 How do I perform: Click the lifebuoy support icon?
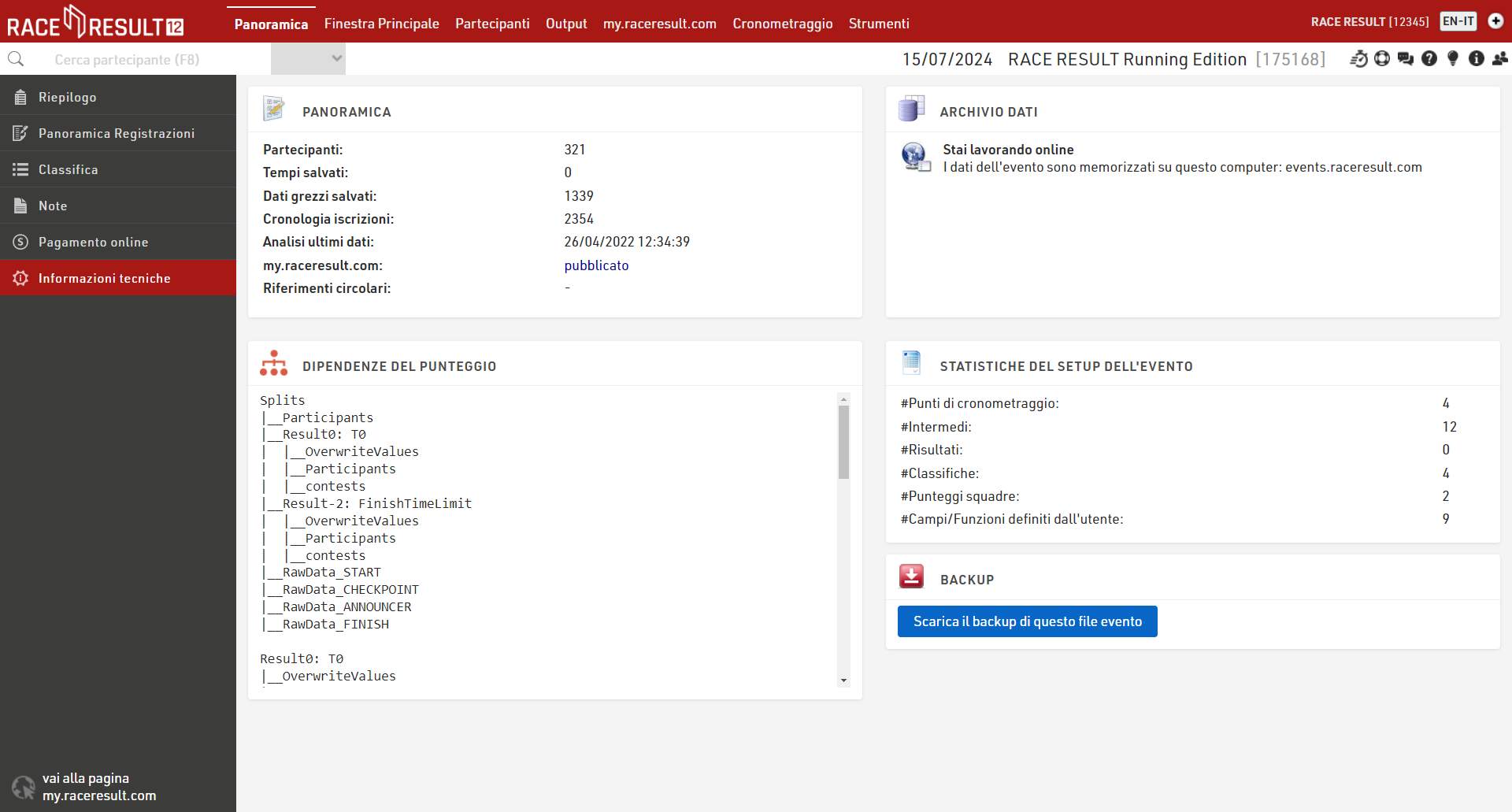pos(1382,59)
